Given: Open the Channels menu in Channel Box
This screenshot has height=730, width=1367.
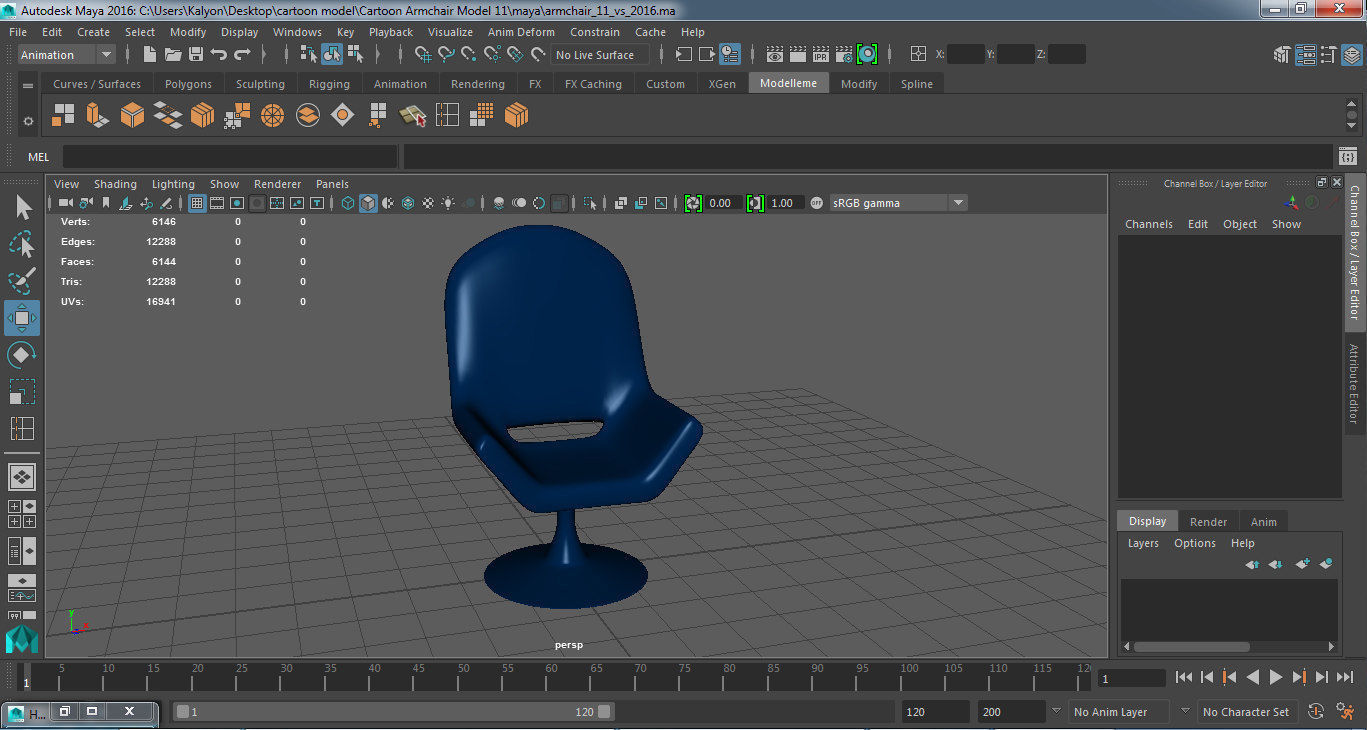Looking at the screenshot, I should click(1149, 224).
